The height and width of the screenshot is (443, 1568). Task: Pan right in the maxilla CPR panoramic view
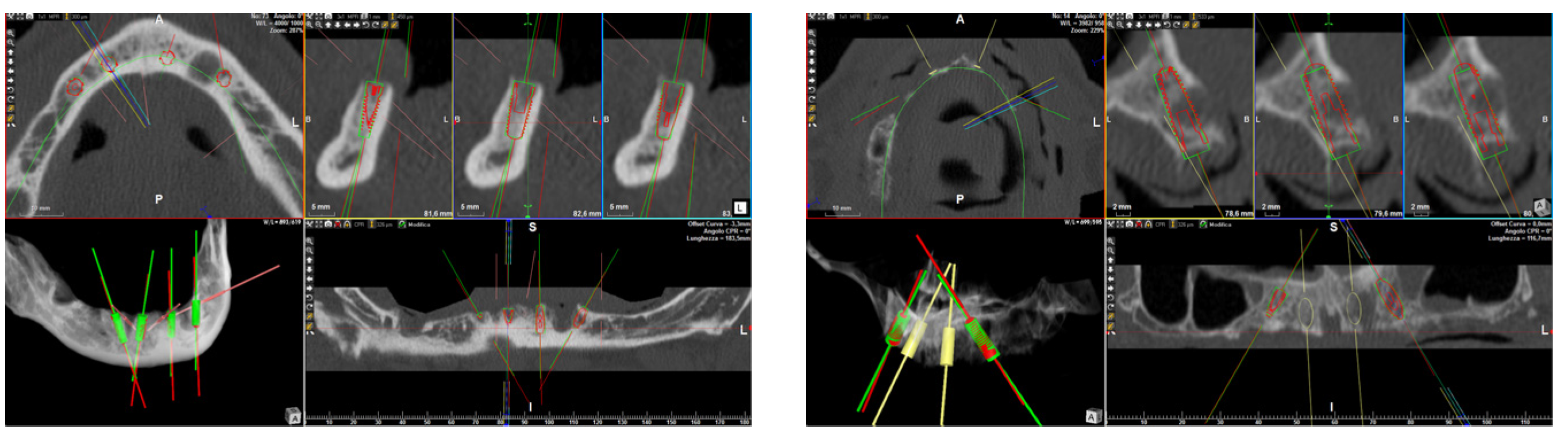pyautogui.click(x=1111, y=288)
